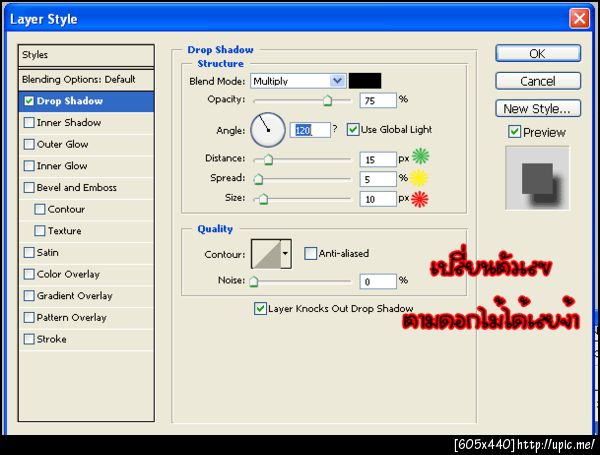
Task: Click the Spread slider handle
Action: [258, 179]
